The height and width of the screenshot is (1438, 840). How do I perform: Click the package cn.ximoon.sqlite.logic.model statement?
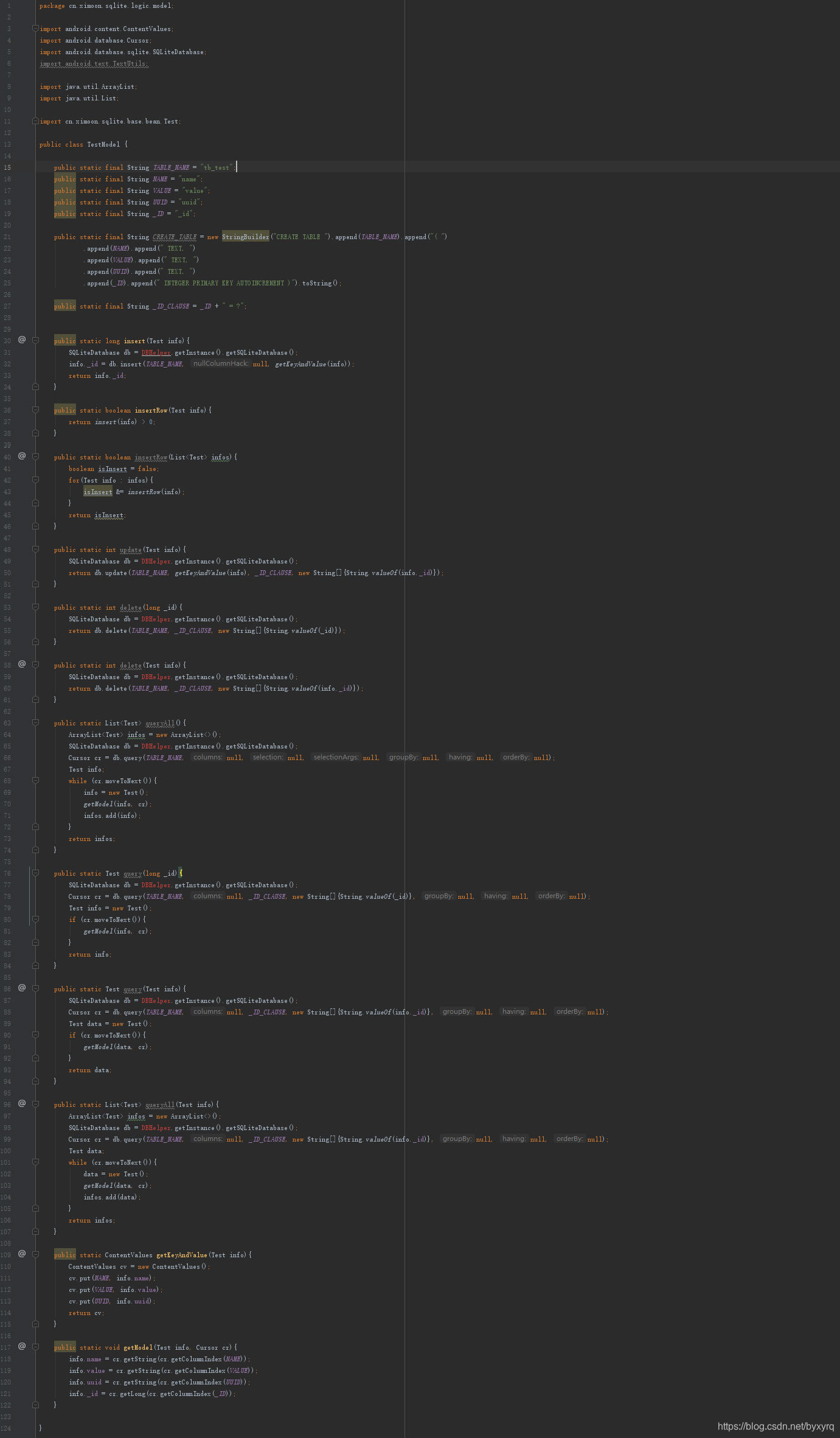tap(106, 5)
